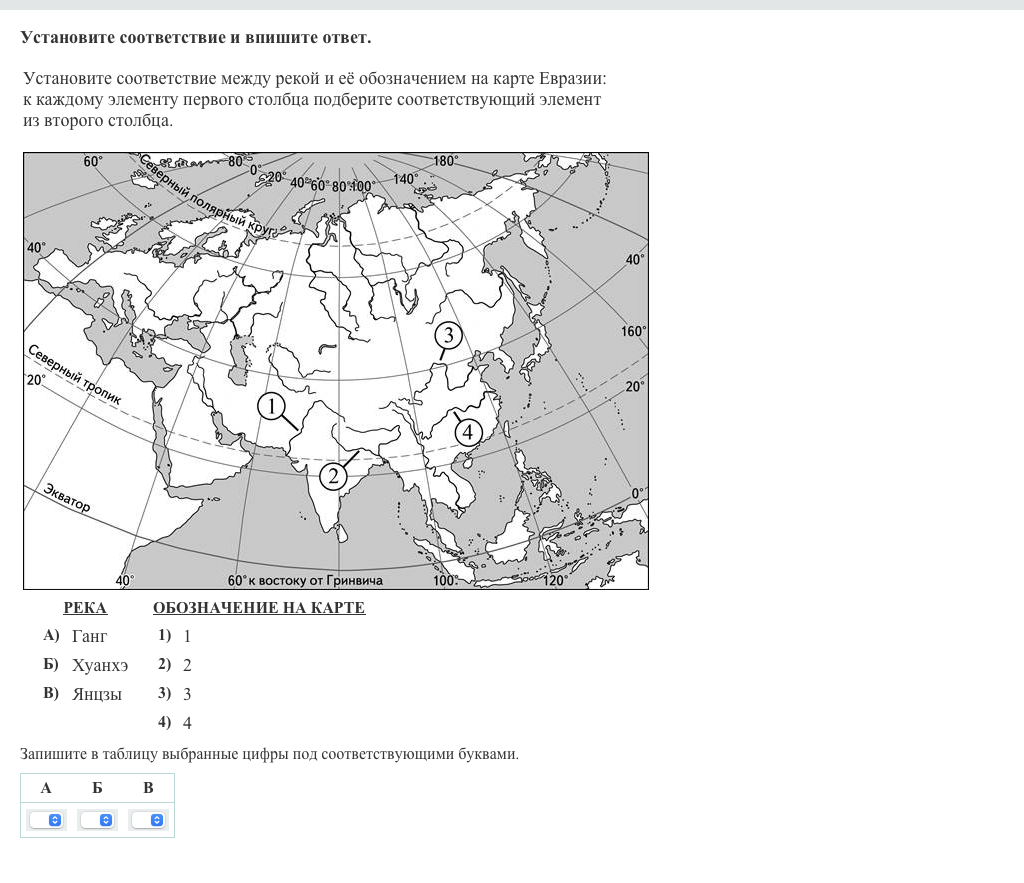Click the ОБОЗНАЧЕНИЕ НА КАРТЕ heading

[259, 608]
